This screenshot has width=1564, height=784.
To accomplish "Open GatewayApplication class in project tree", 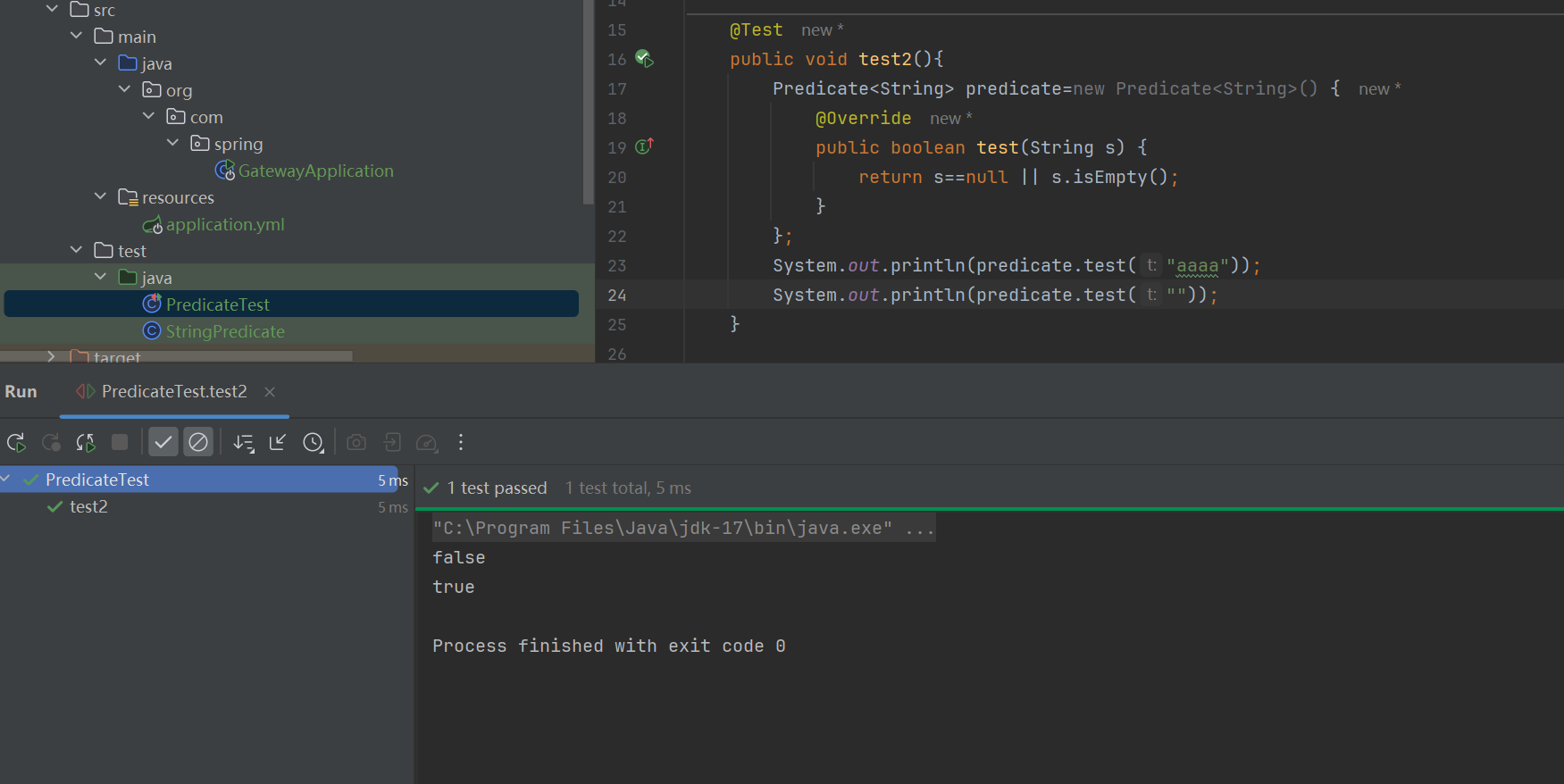I will tap(315, 171).
